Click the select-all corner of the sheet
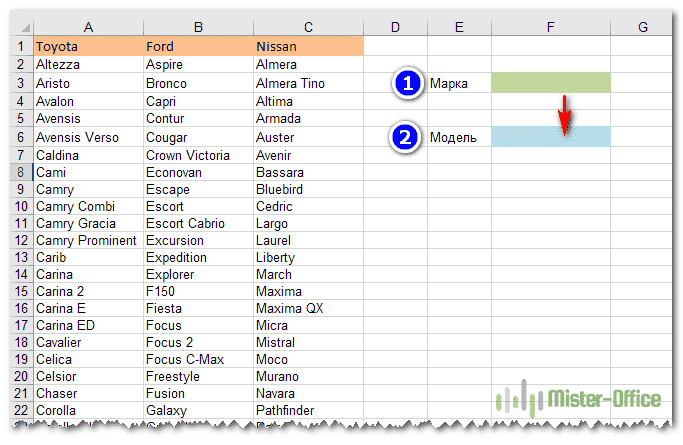 20,25
